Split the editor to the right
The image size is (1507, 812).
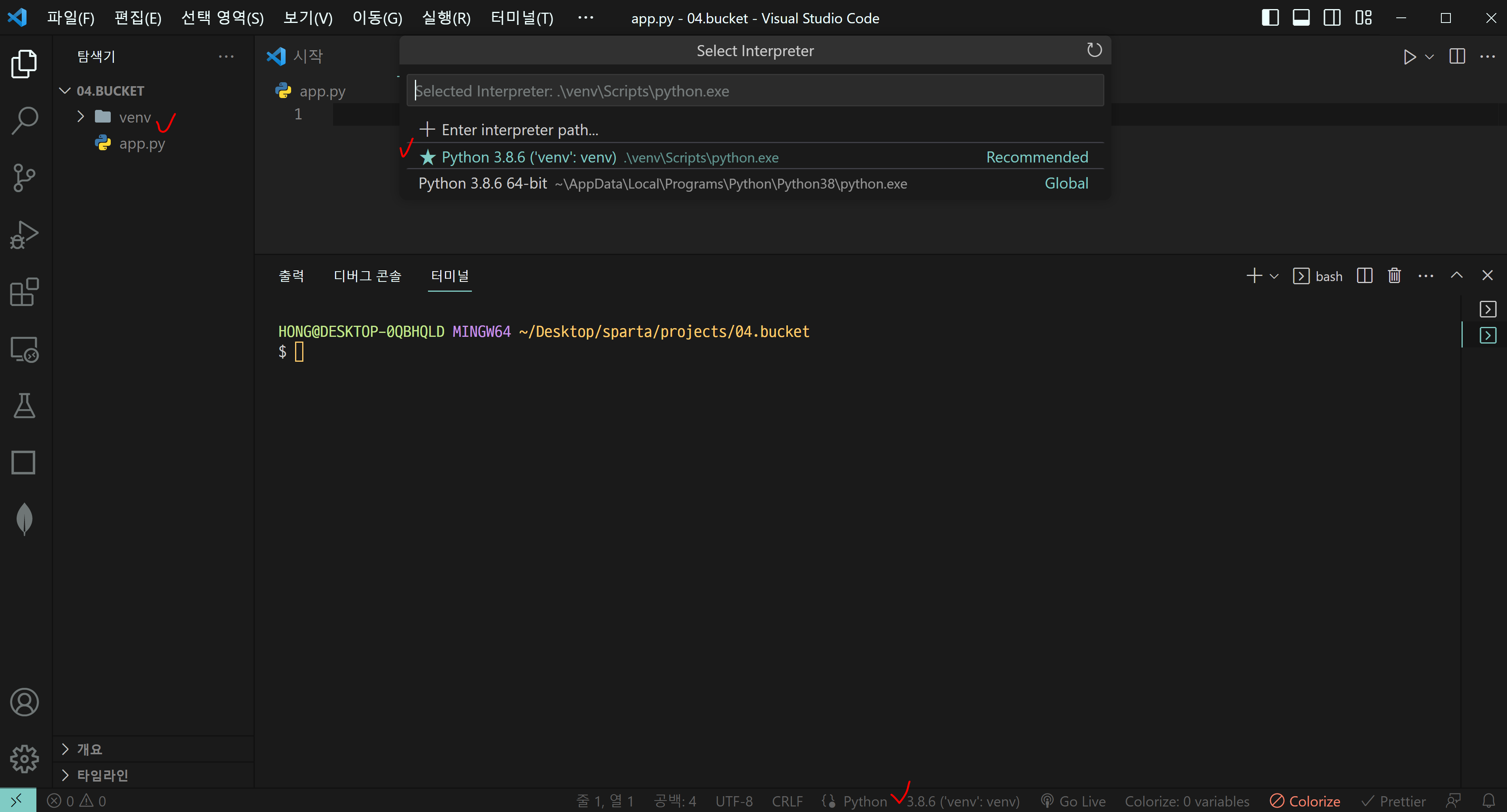click(1457, 57)
